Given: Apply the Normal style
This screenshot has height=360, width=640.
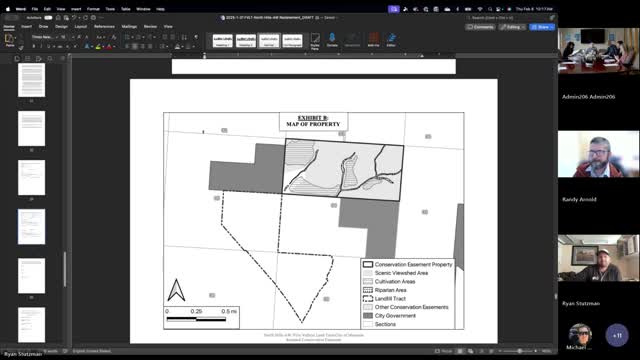Looking at the screenshot, I should (269, 40).
